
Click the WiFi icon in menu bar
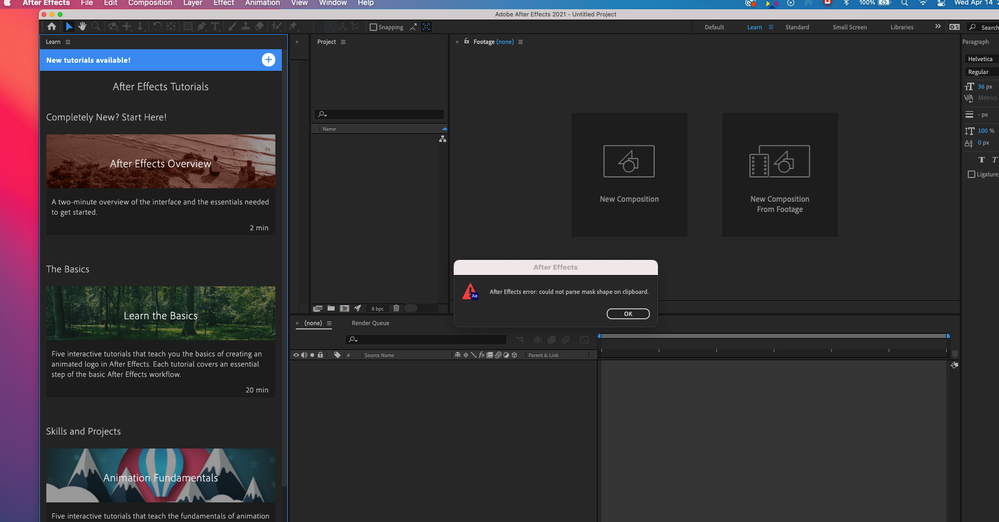(x=923, y=3)
